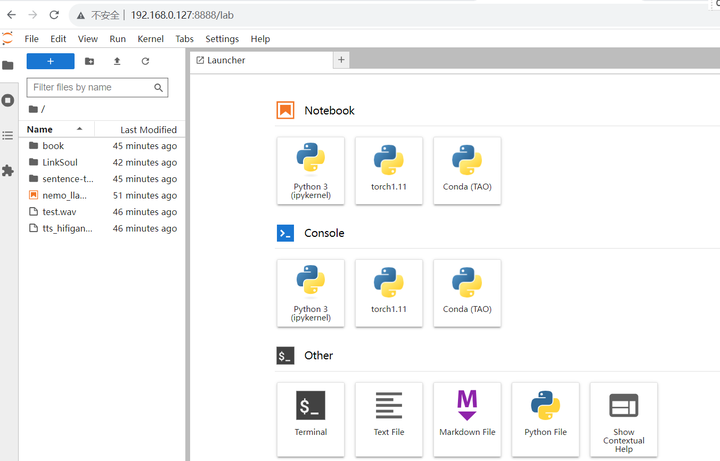Click the search magnifier in filter field

point(158,87)
